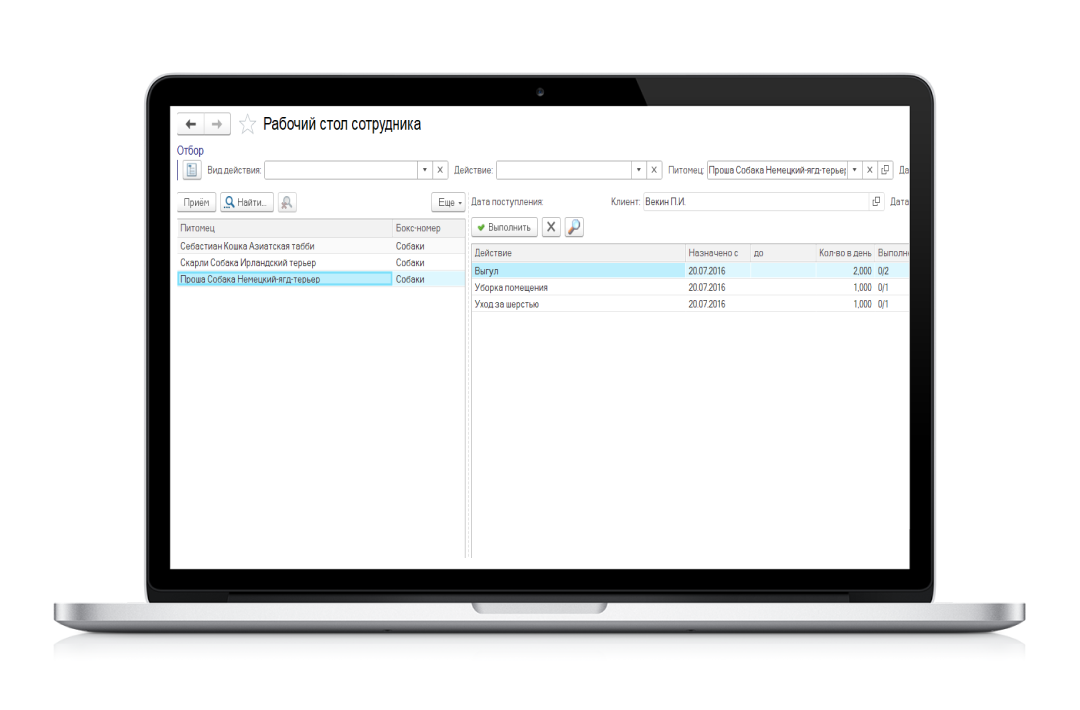Expand the Питомец dropdown list
Viewport: 1080px width, 710px height.
point(854,170)
